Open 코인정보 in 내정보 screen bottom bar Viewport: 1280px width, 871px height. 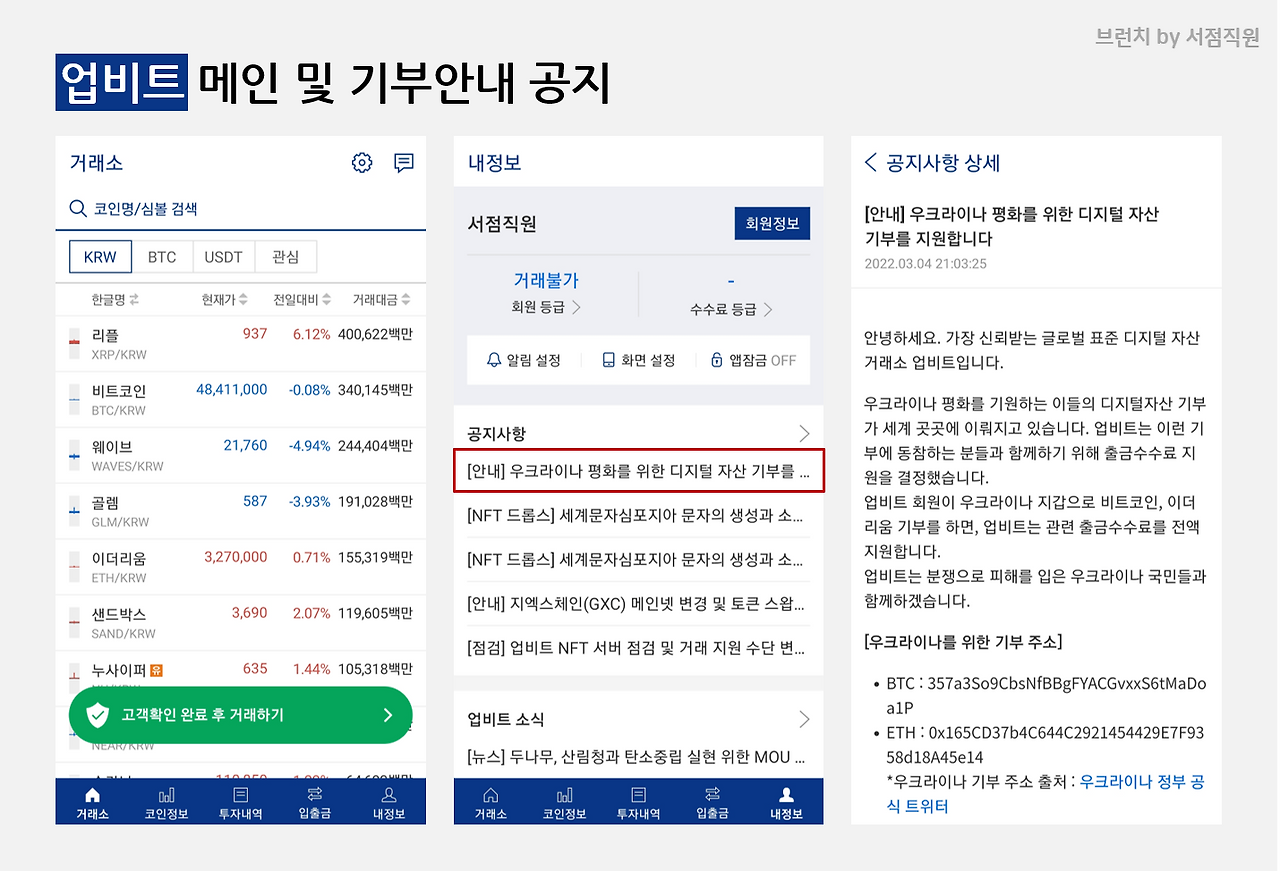pos(565,803)
